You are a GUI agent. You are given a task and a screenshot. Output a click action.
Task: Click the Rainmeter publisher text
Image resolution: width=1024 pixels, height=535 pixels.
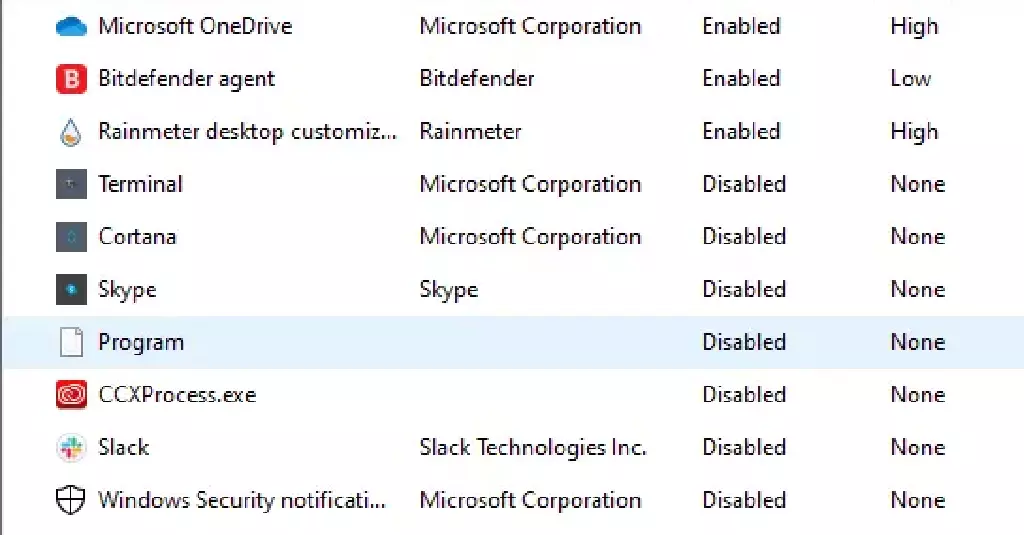470,131
